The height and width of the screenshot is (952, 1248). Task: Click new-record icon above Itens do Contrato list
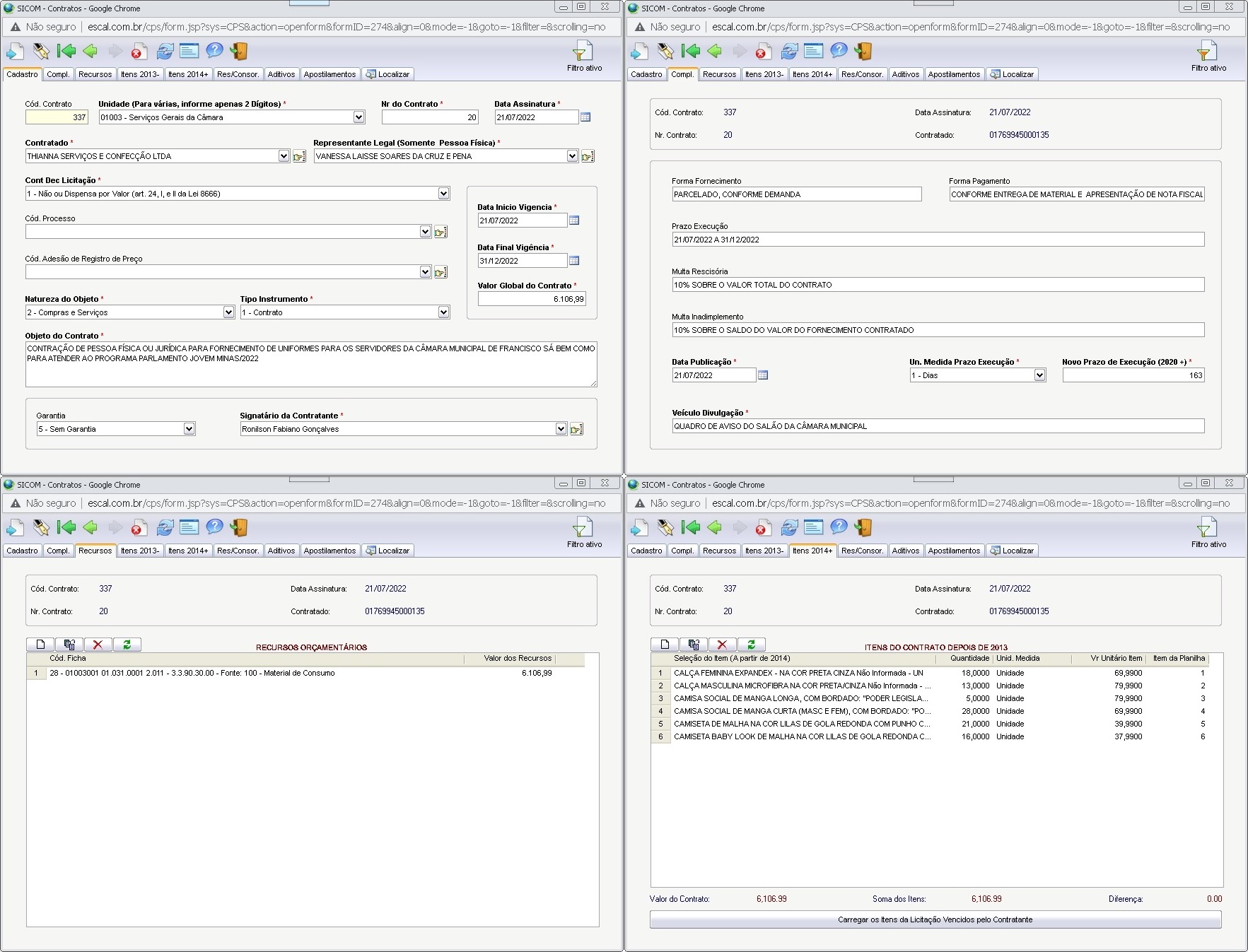tap(665, 645)
